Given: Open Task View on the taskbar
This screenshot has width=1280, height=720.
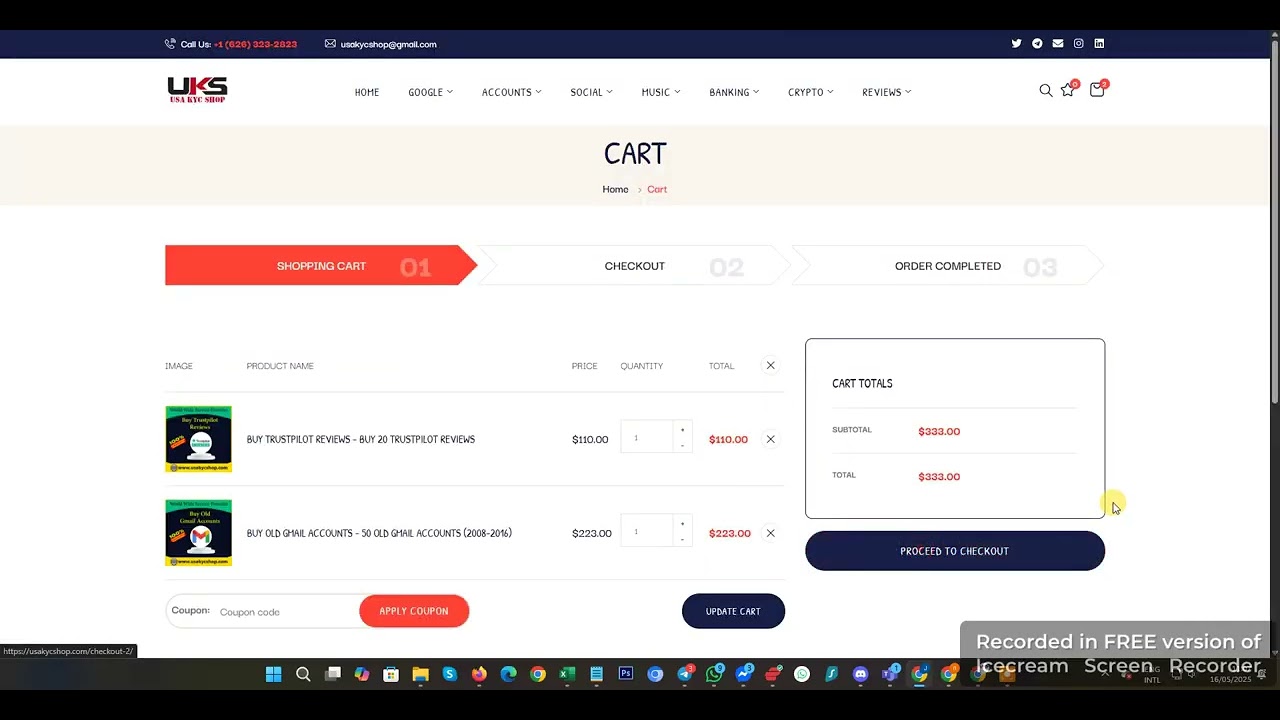Looking at the screenshot, I should tap(332, 674).
